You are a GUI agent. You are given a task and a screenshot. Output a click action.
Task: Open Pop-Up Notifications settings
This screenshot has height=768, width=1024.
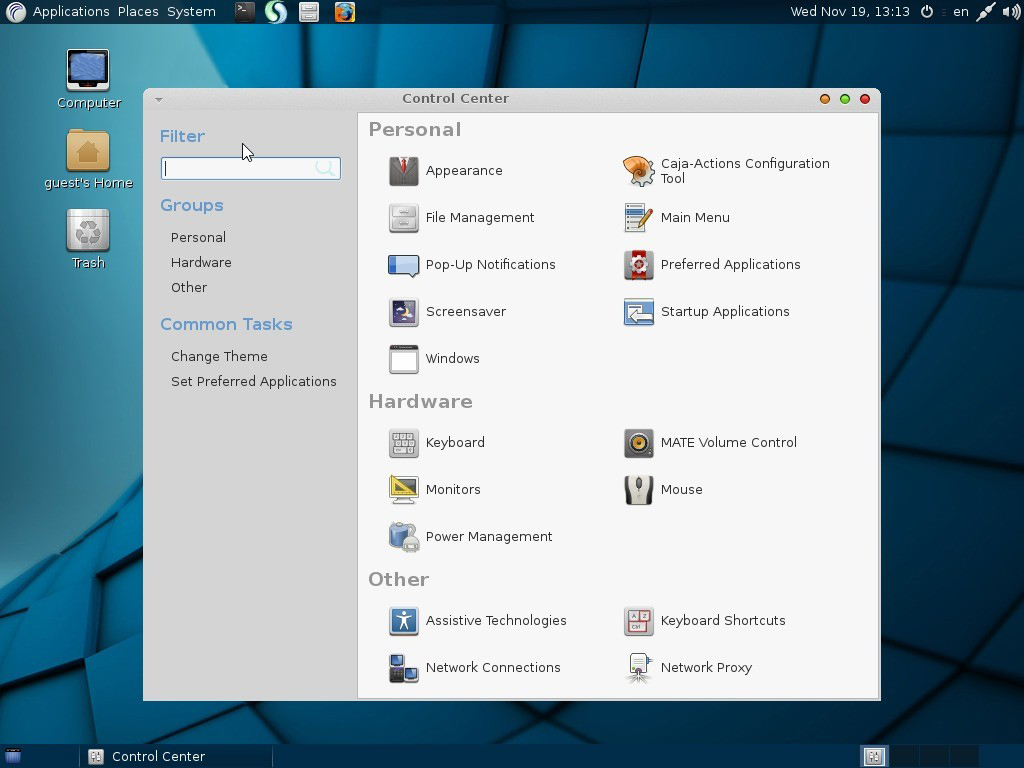(x=472, y=264)
